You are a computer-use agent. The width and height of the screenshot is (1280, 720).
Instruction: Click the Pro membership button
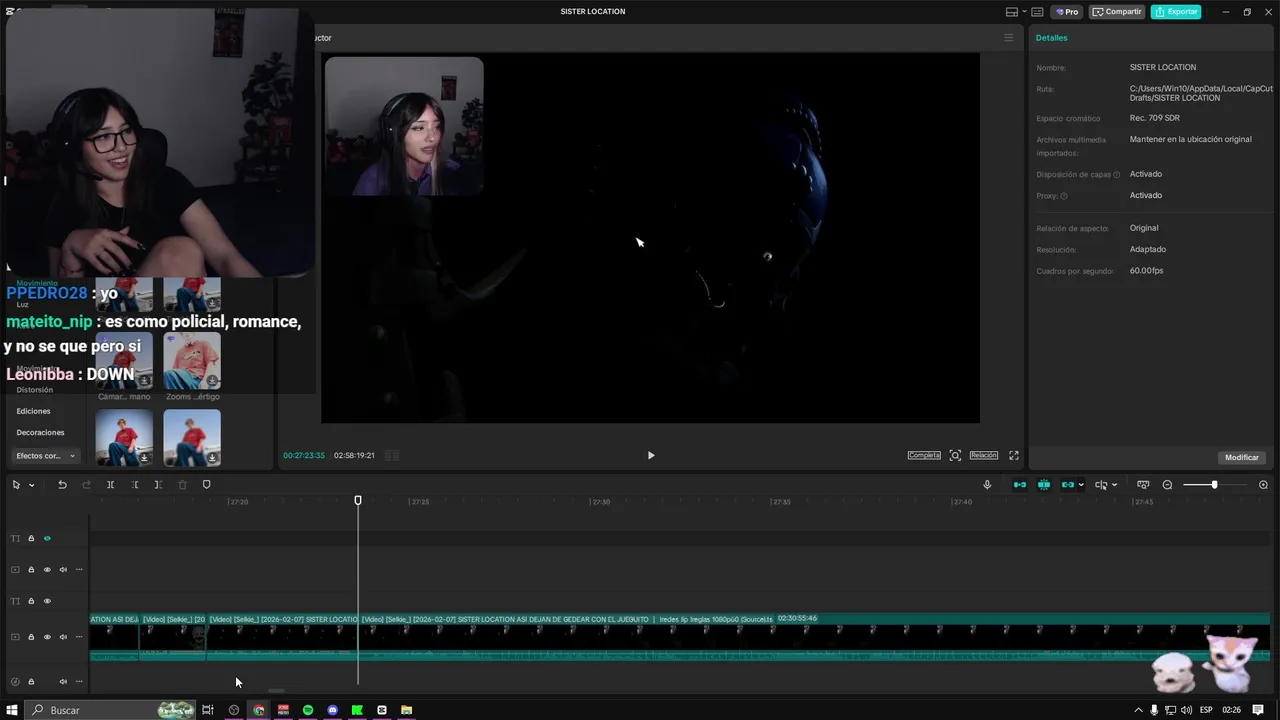coord(1065,12)
